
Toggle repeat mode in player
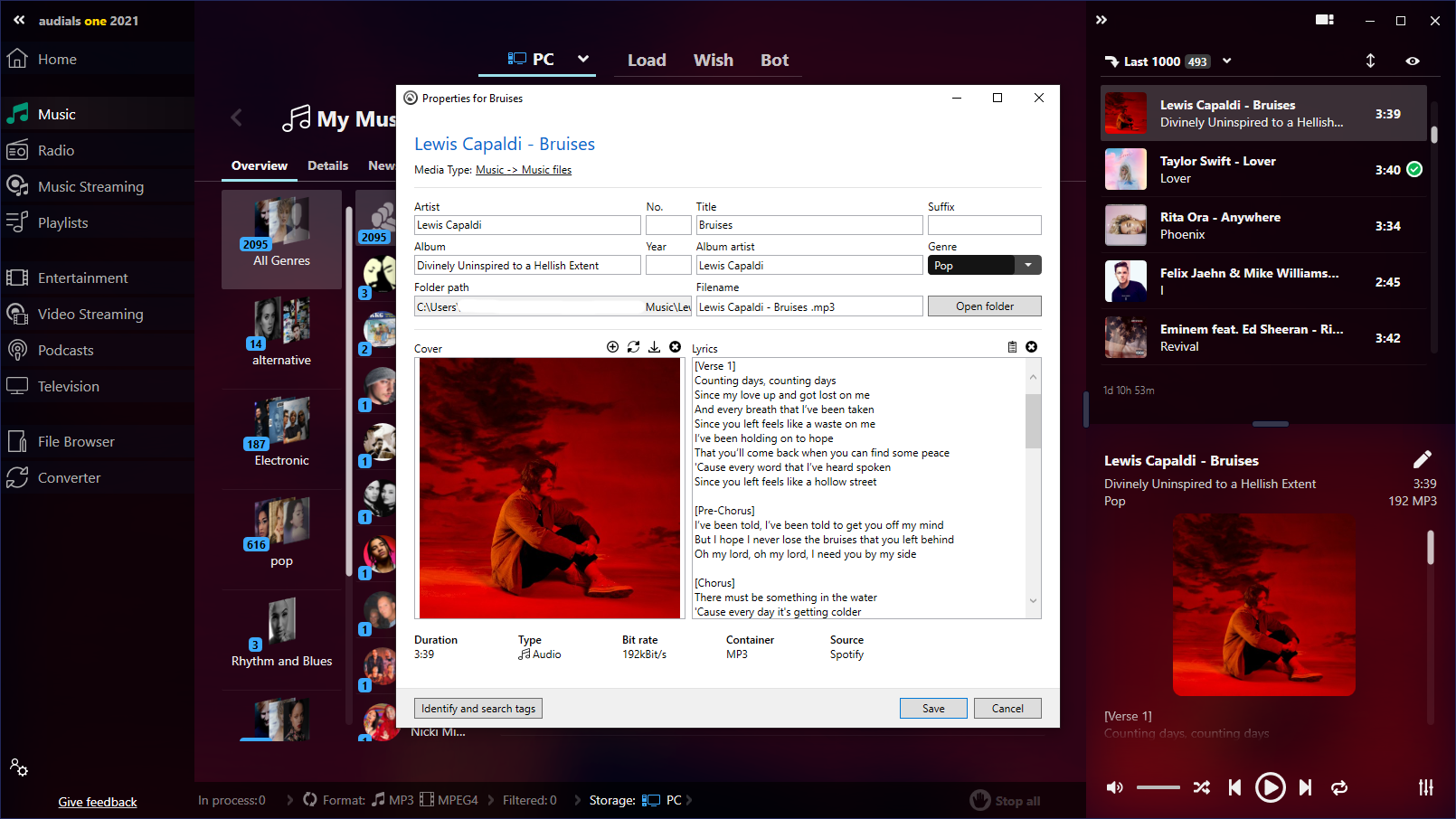1339,787
